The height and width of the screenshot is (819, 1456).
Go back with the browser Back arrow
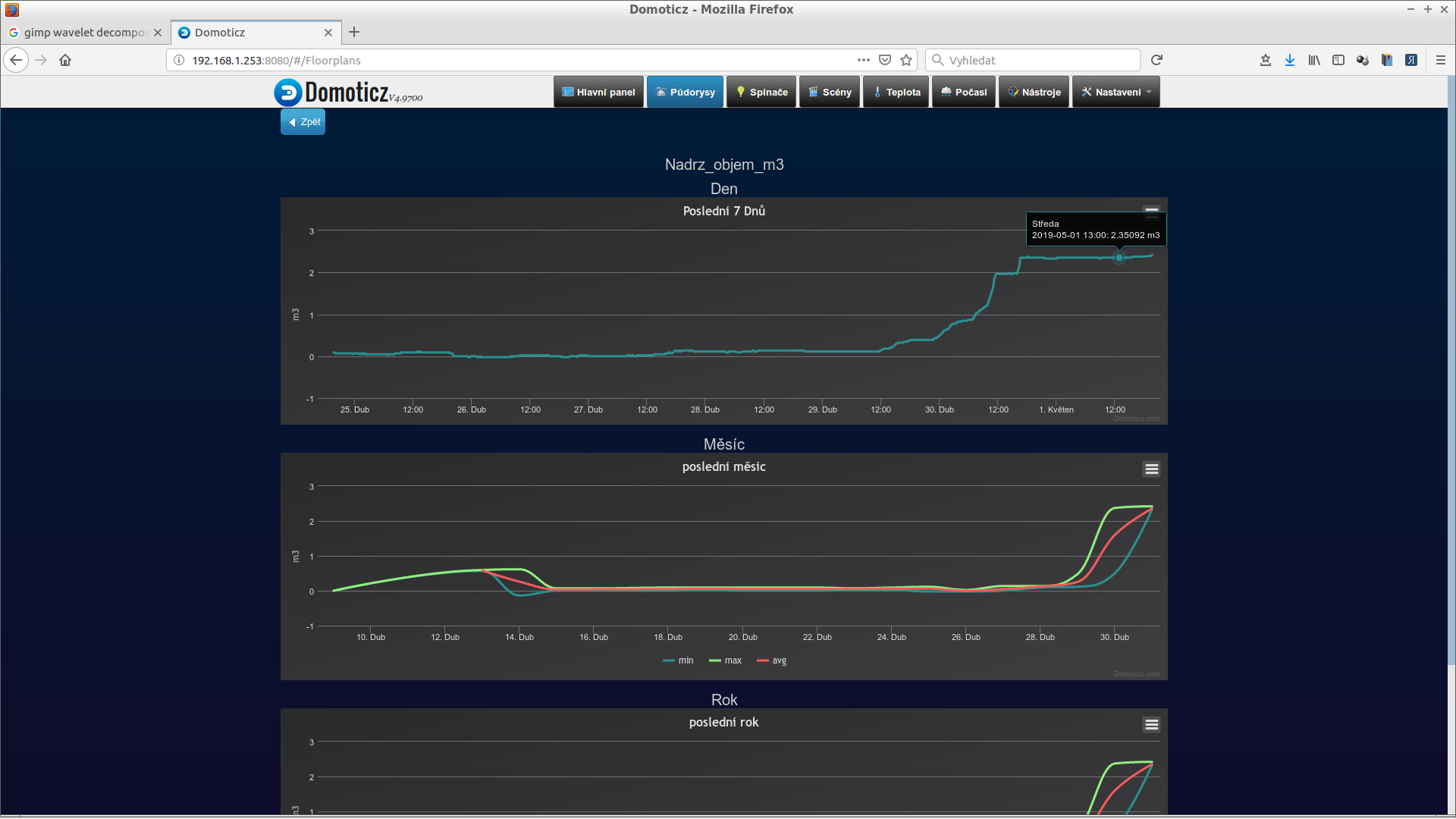tap(16, 60)
